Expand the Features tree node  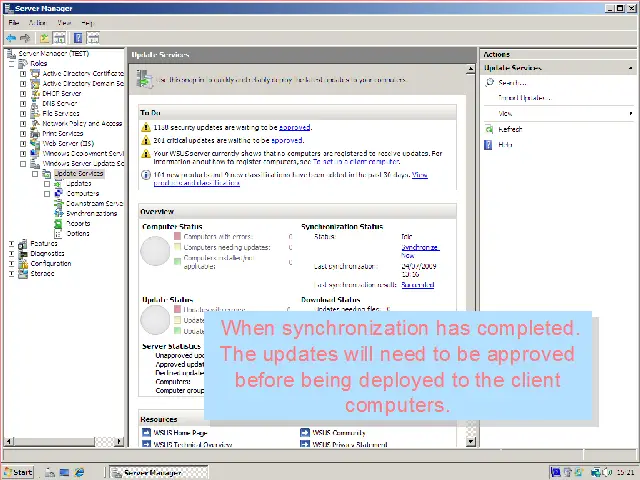pyautogui.click(x=11, y=244)
